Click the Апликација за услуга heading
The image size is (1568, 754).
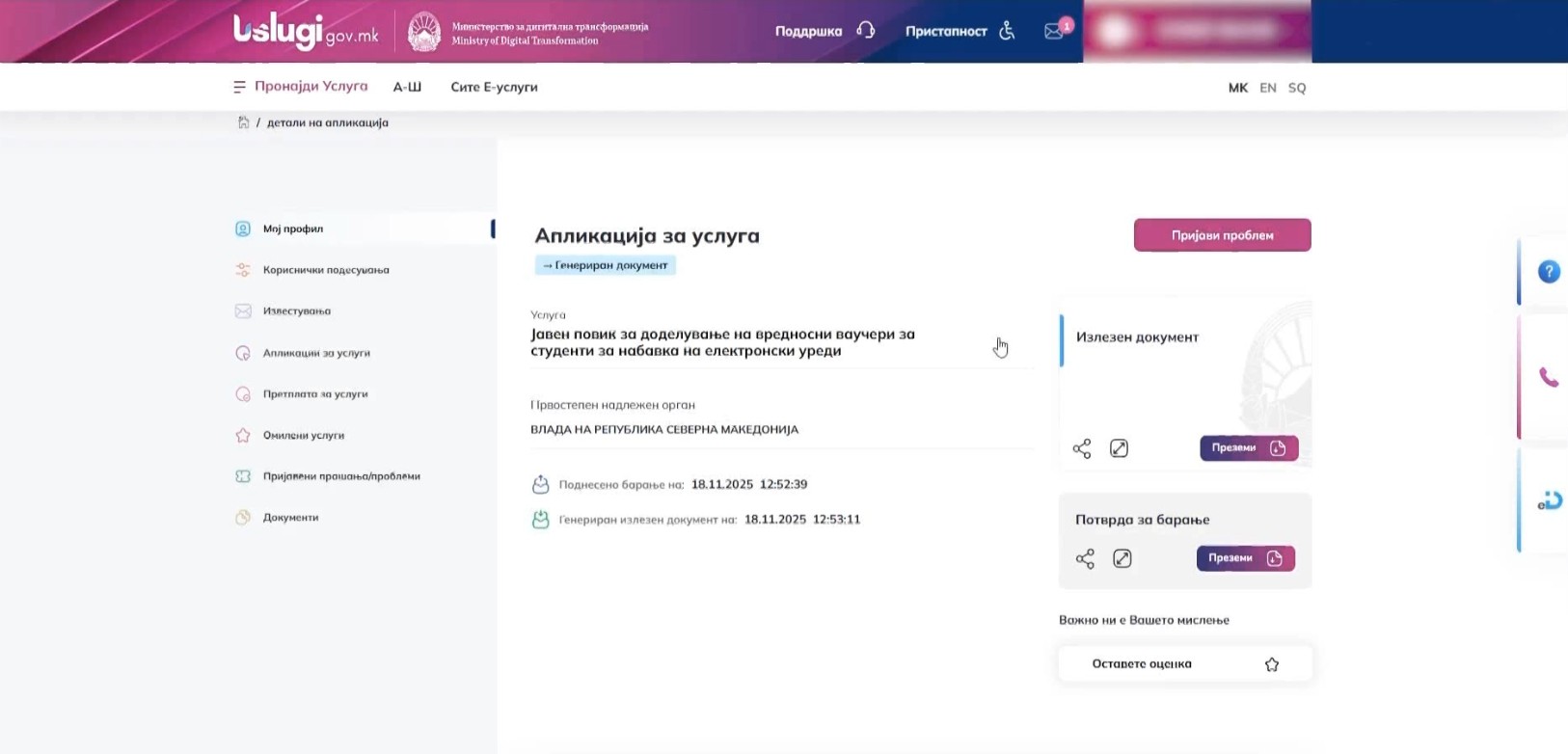(647, 235)
